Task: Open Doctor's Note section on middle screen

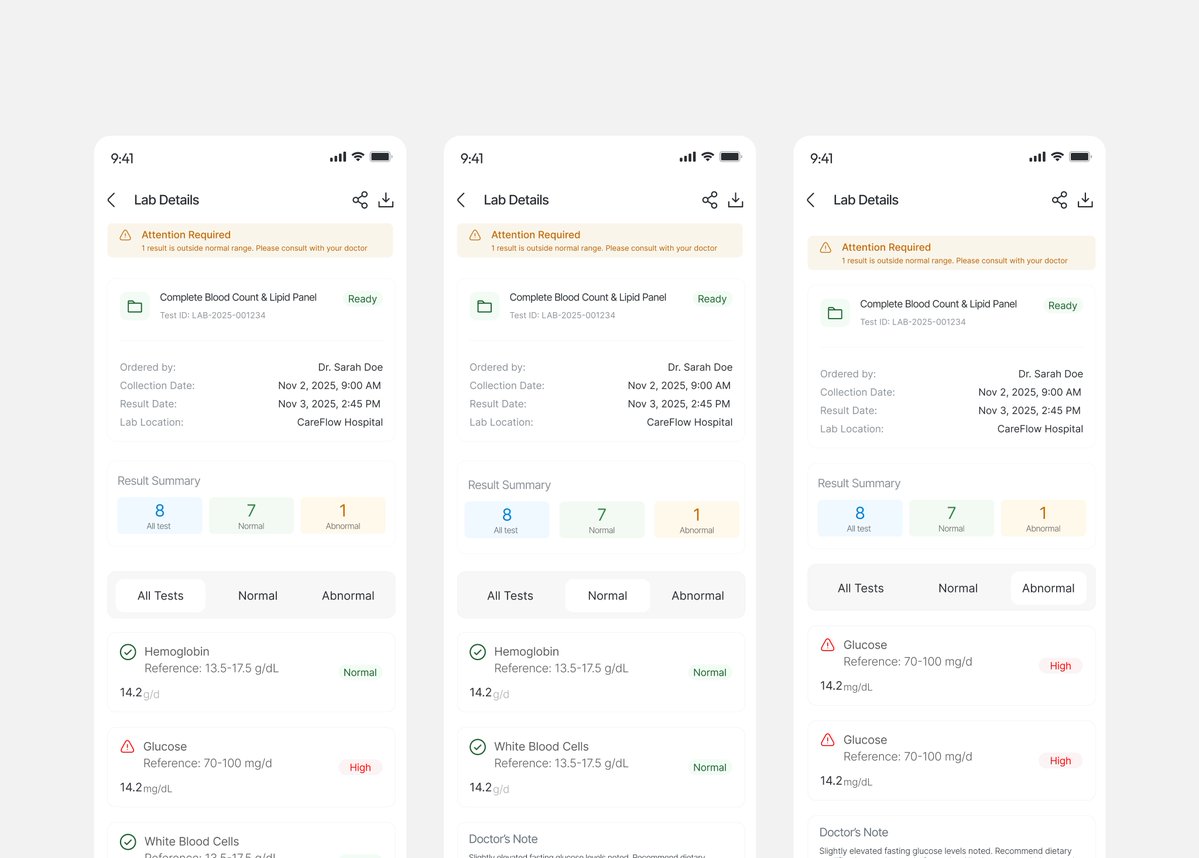Action: (x=503, y=839)
